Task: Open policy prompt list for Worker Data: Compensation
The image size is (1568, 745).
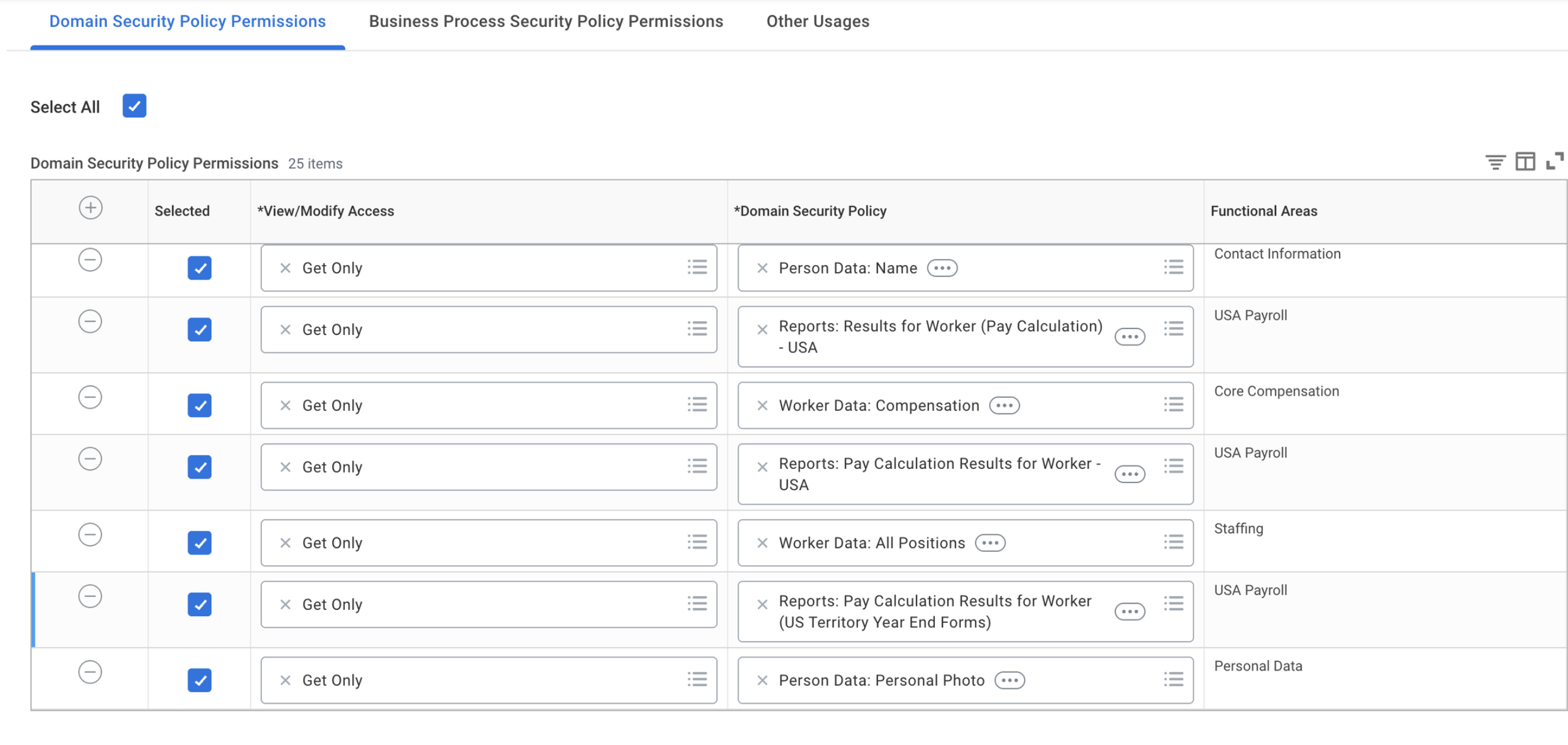Action: 1173,404
